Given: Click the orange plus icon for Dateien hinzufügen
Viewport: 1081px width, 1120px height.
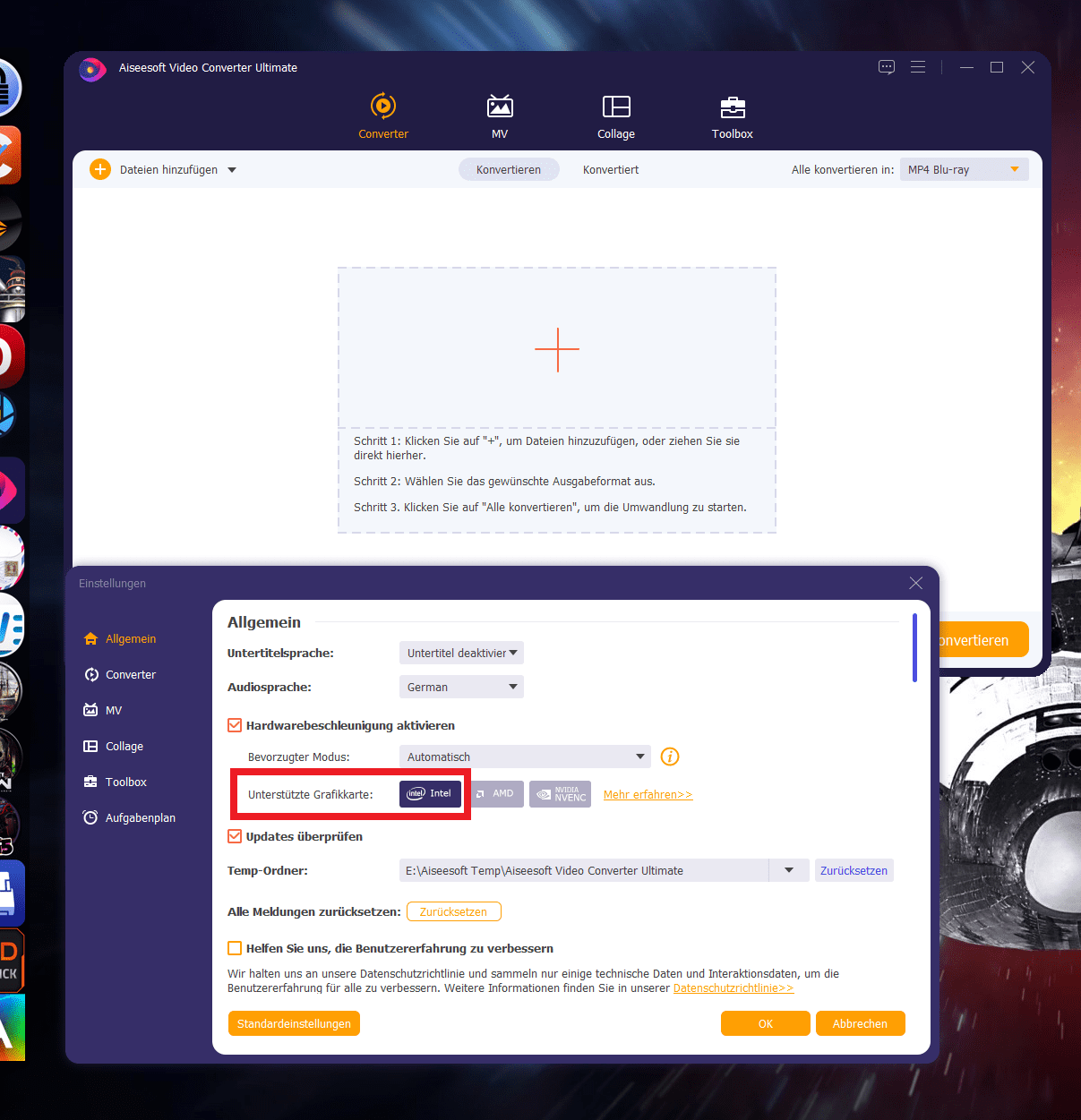Looking at the screenshot, I should click(100, 169).
